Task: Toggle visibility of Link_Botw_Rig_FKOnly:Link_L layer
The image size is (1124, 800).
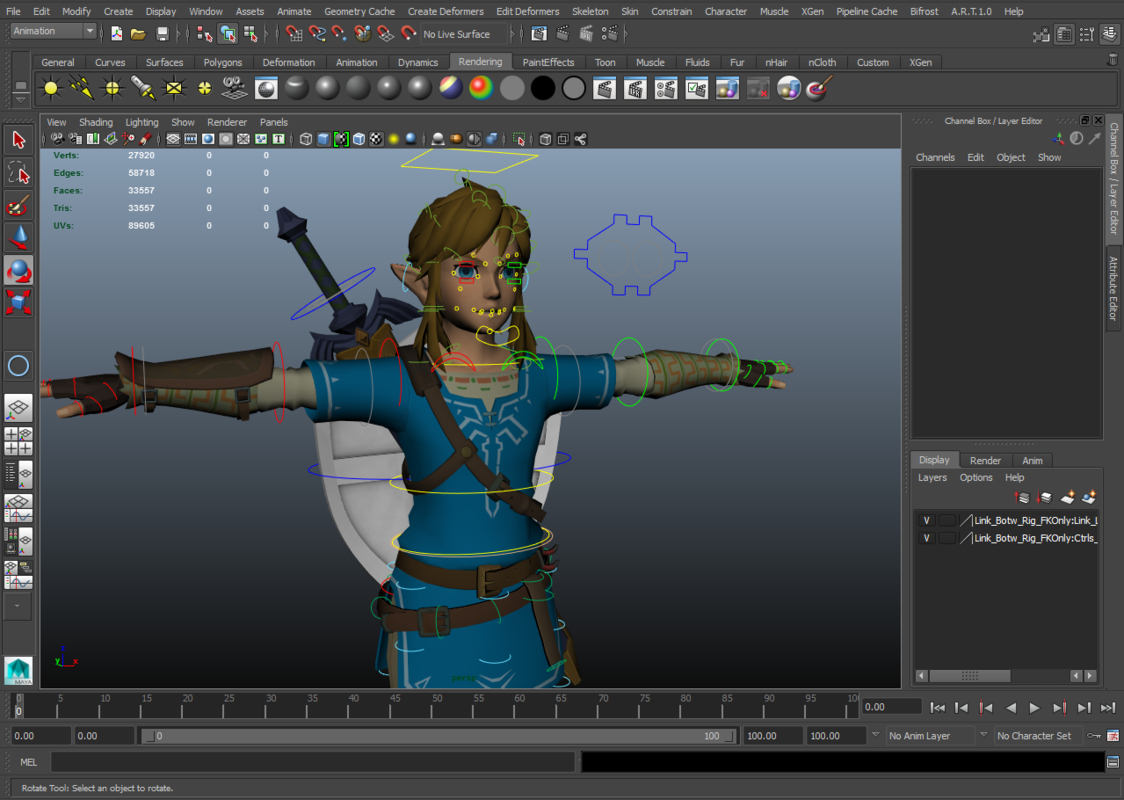Action: click(x=926, y=520)
